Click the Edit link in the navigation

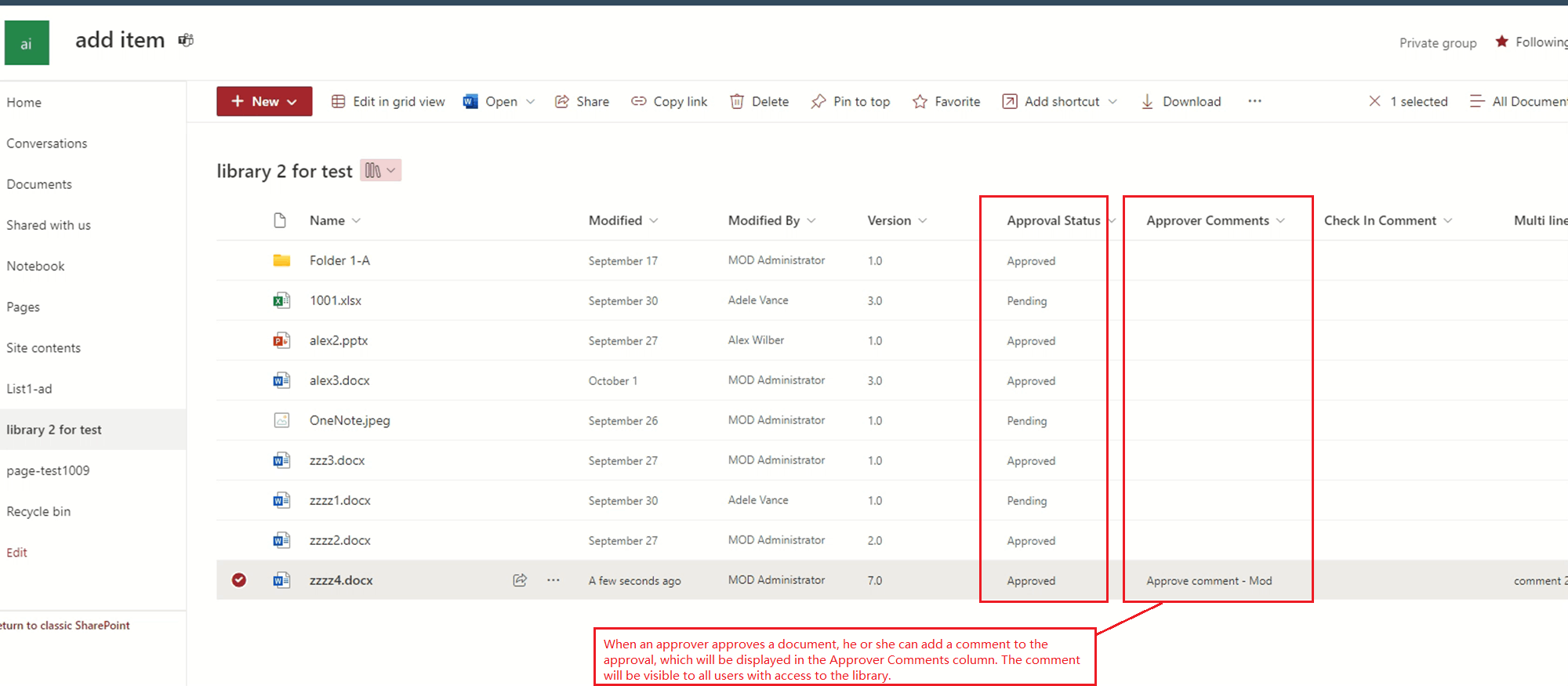(x=16, y=552)
